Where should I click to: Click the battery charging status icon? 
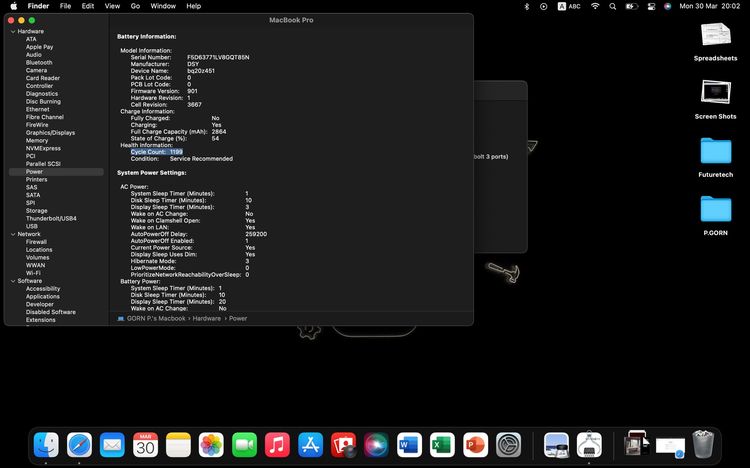tap(632, 6)
